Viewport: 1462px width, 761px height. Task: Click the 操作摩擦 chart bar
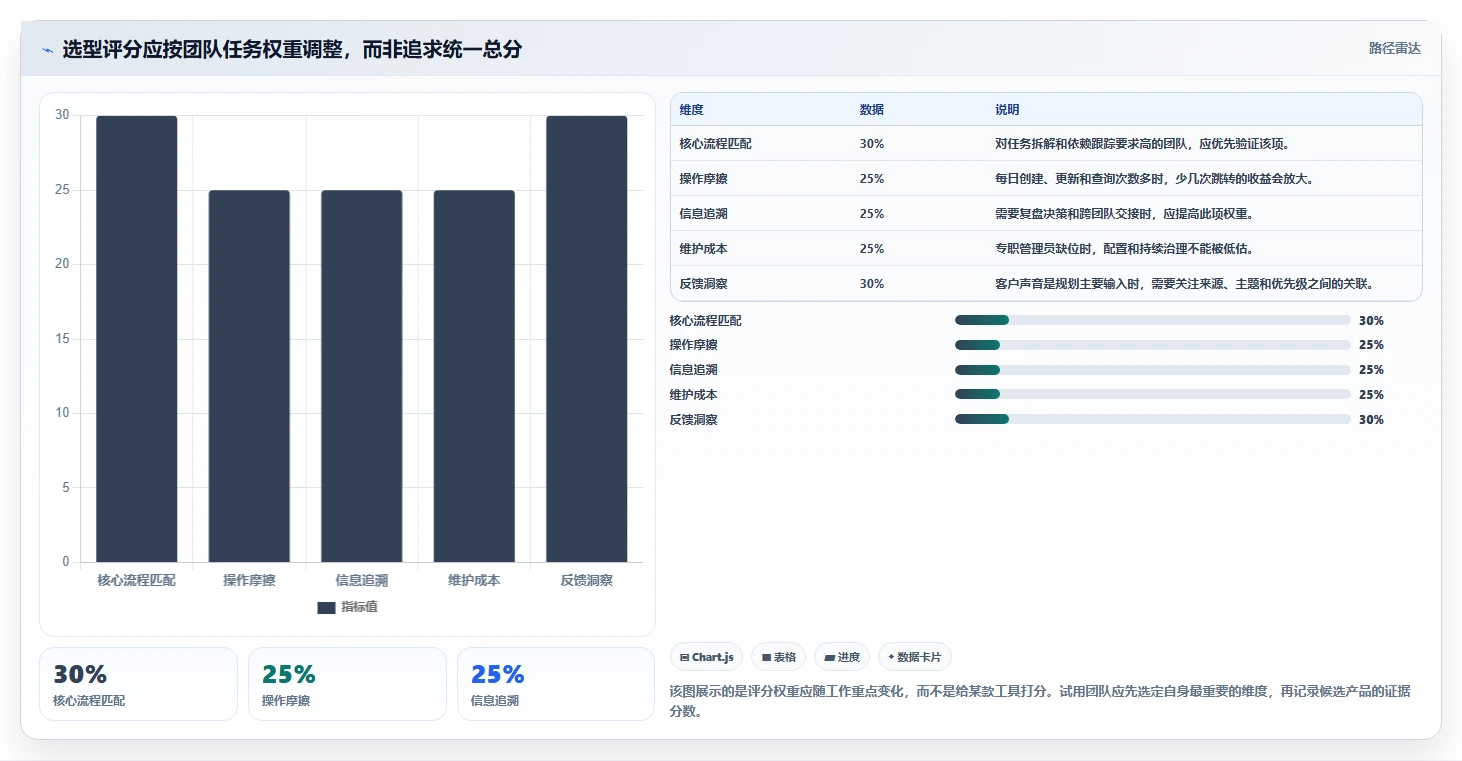pyautogui.click(x=249, y=376)
